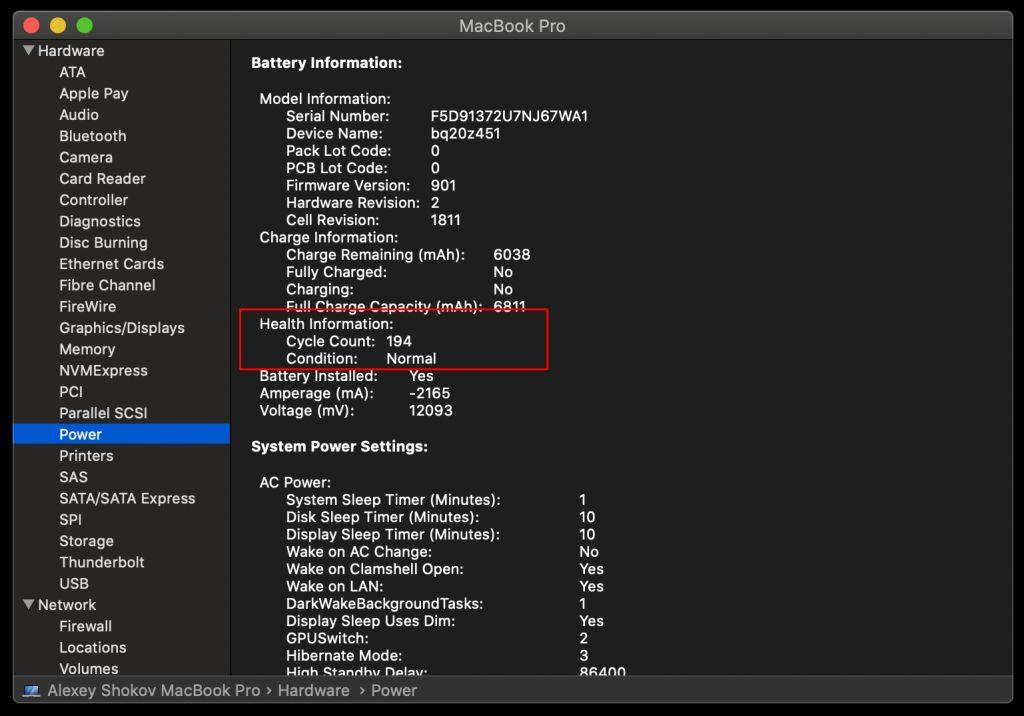
Task: Choose the Apple Pay item
Action: (93, 93)
